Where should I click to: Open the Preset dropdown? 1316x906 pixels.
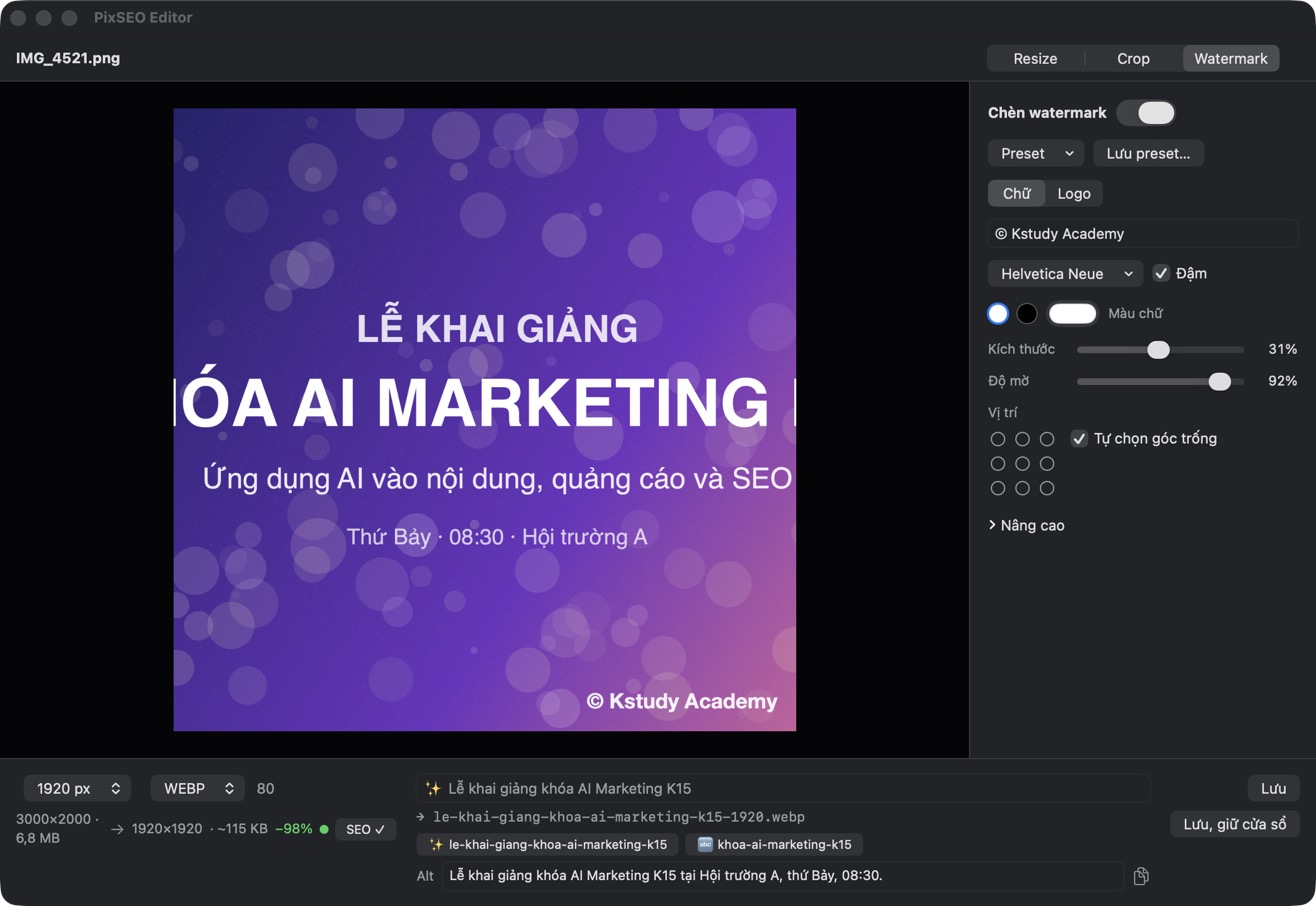point(1036,153)
